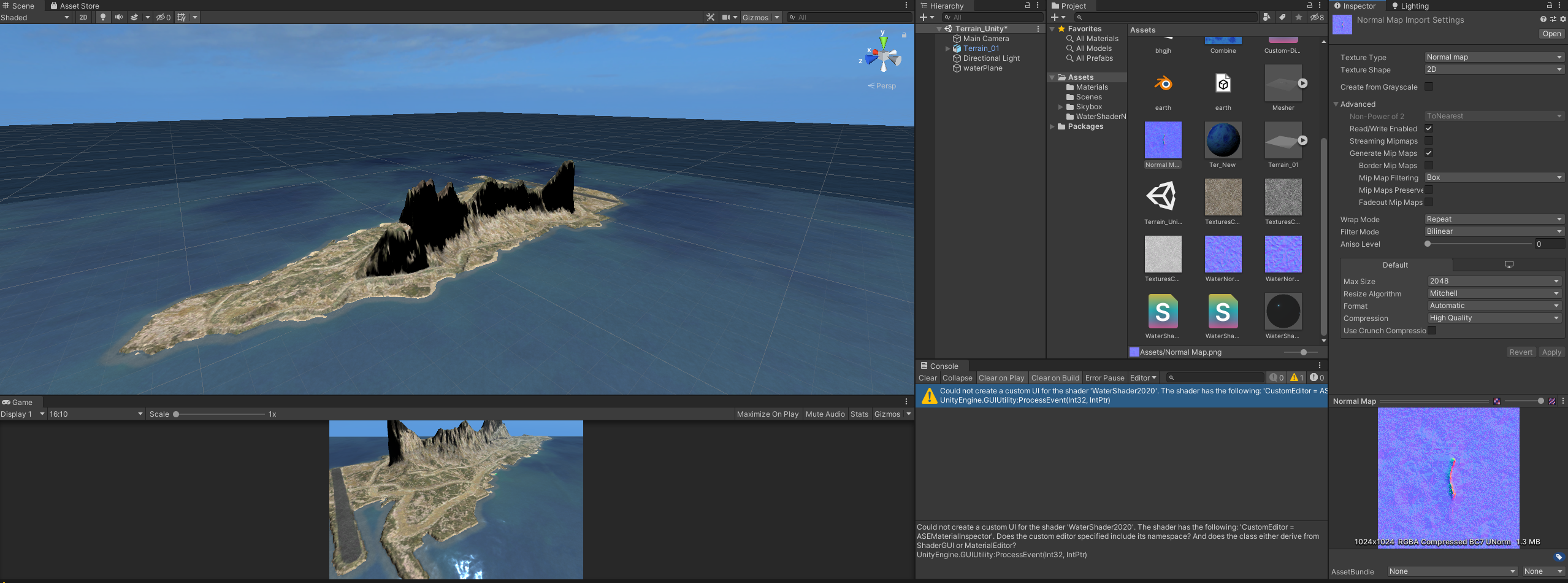1568x583 pixels.
Task: Uncheck Read/Write Enabled checkbox
Action: 1429,128
